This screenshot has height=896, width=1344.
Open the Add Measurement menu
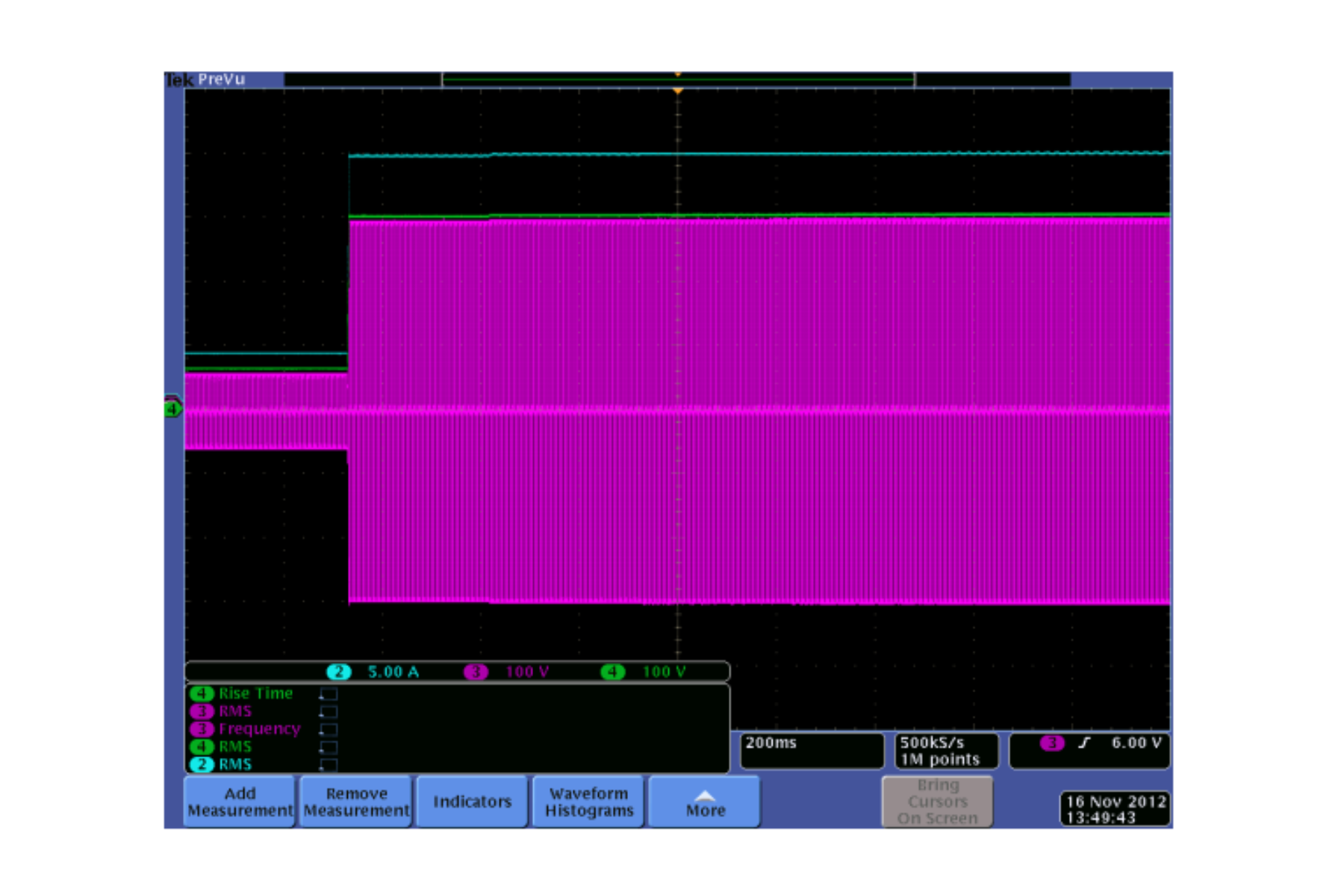[x=240, y=802]
